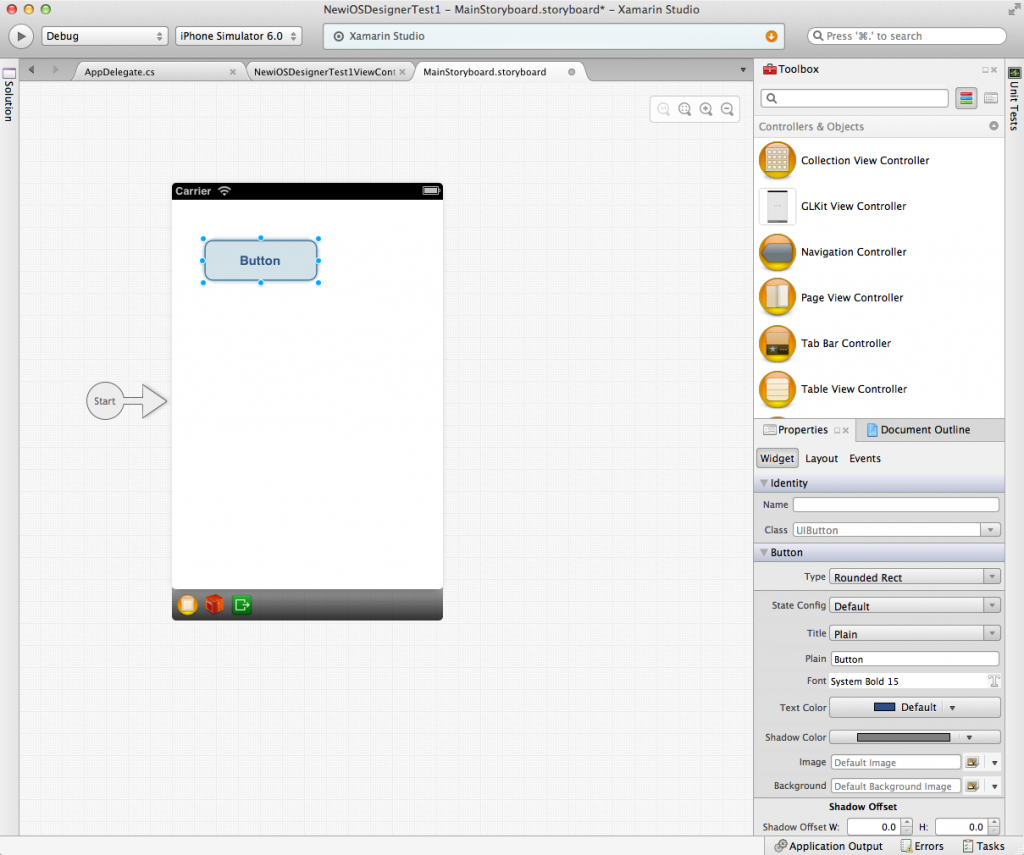Close the AppDelegate.cs tab
Viewport: 1024px width, 855px height.
tap(232, 72)
